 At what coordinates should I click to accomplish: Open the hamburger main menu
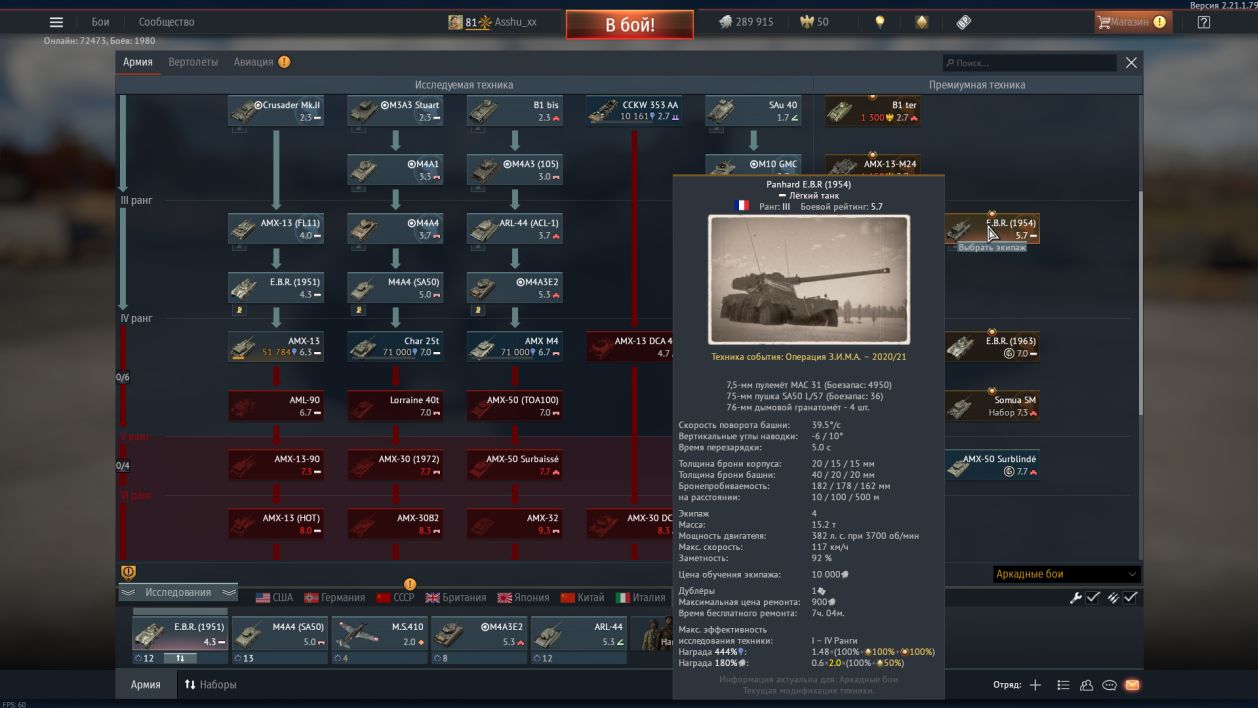[x=56, y=22]
